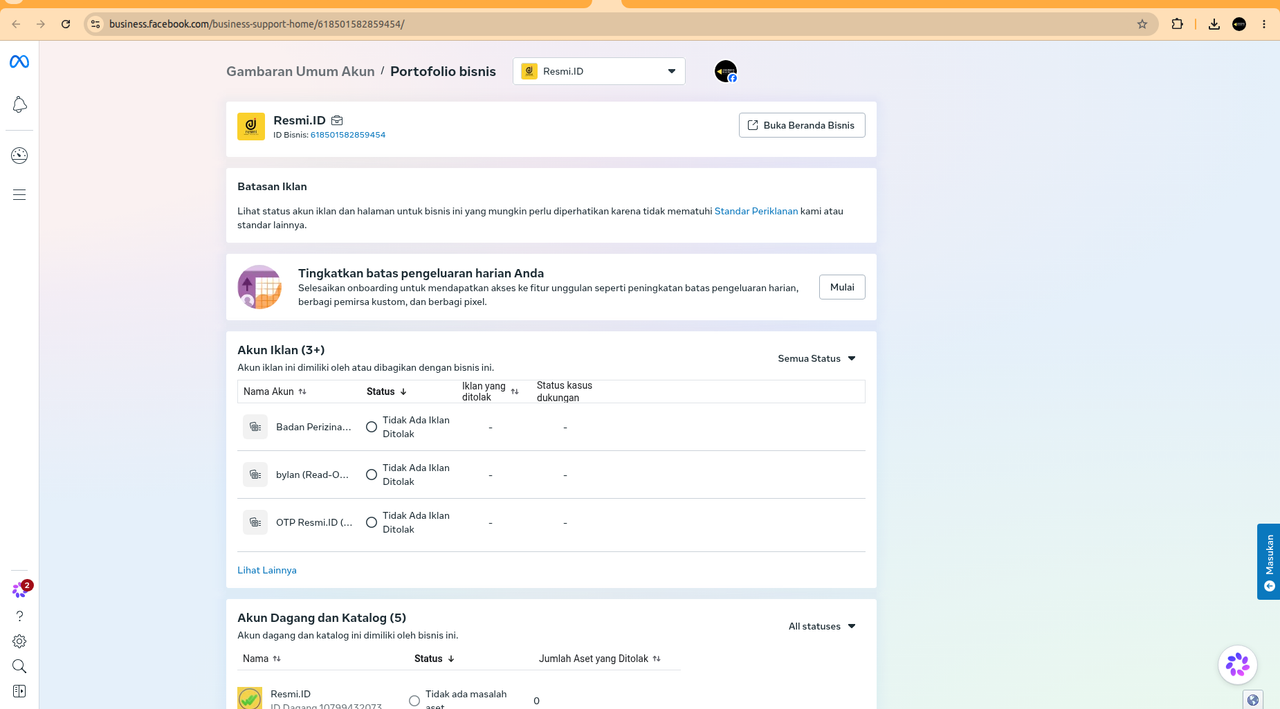Viewport: 1280px width, 709px height.
Task: Click the Mulai onboarding button
Action: pyautogui.click(x=842, y=287)
